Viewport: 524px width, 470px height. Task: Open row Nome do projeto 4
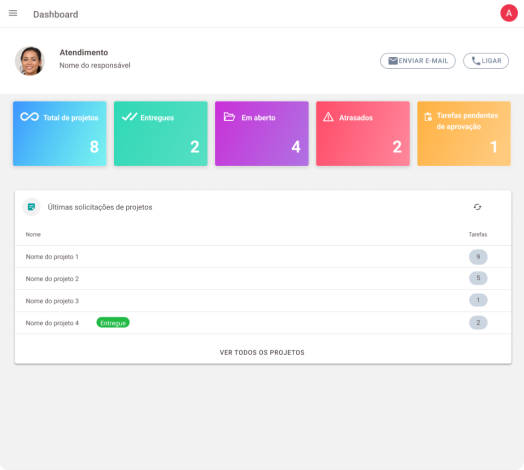263,323
